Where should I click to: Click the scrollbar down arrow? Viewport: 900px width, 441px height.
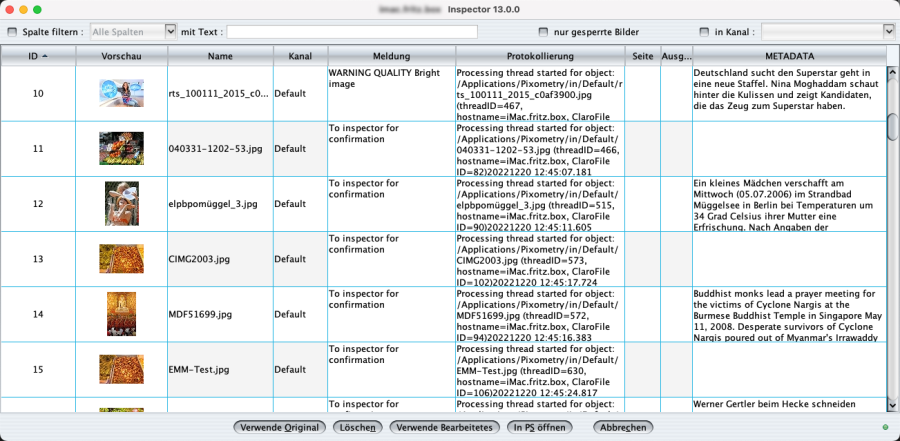tap(893, 407)
